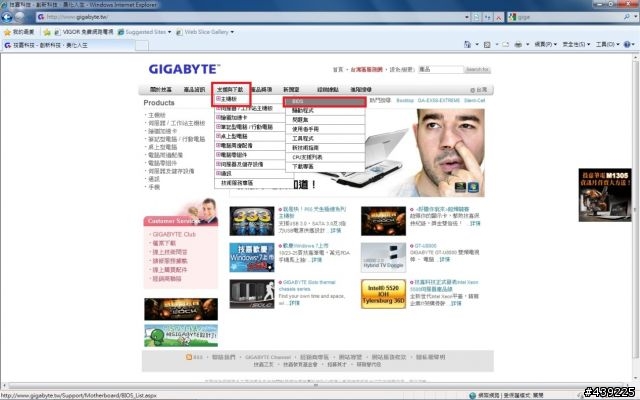Click the M1305 floating ad banner
The height and width of the screenshot is (400, 640).
coord(605,195)
